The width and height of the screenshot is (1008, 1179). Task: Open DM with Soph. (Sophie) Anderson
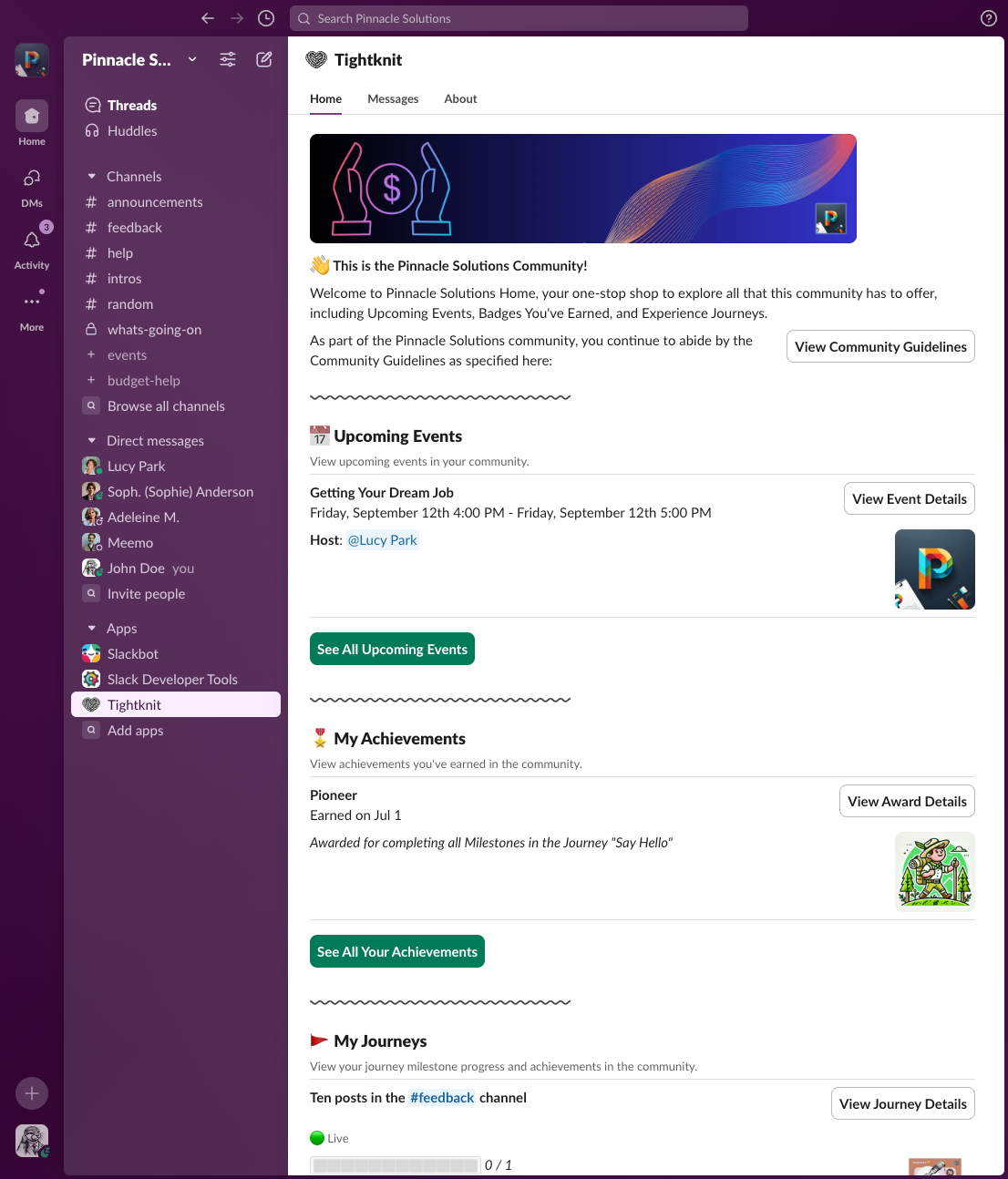[x=176, y=492]
